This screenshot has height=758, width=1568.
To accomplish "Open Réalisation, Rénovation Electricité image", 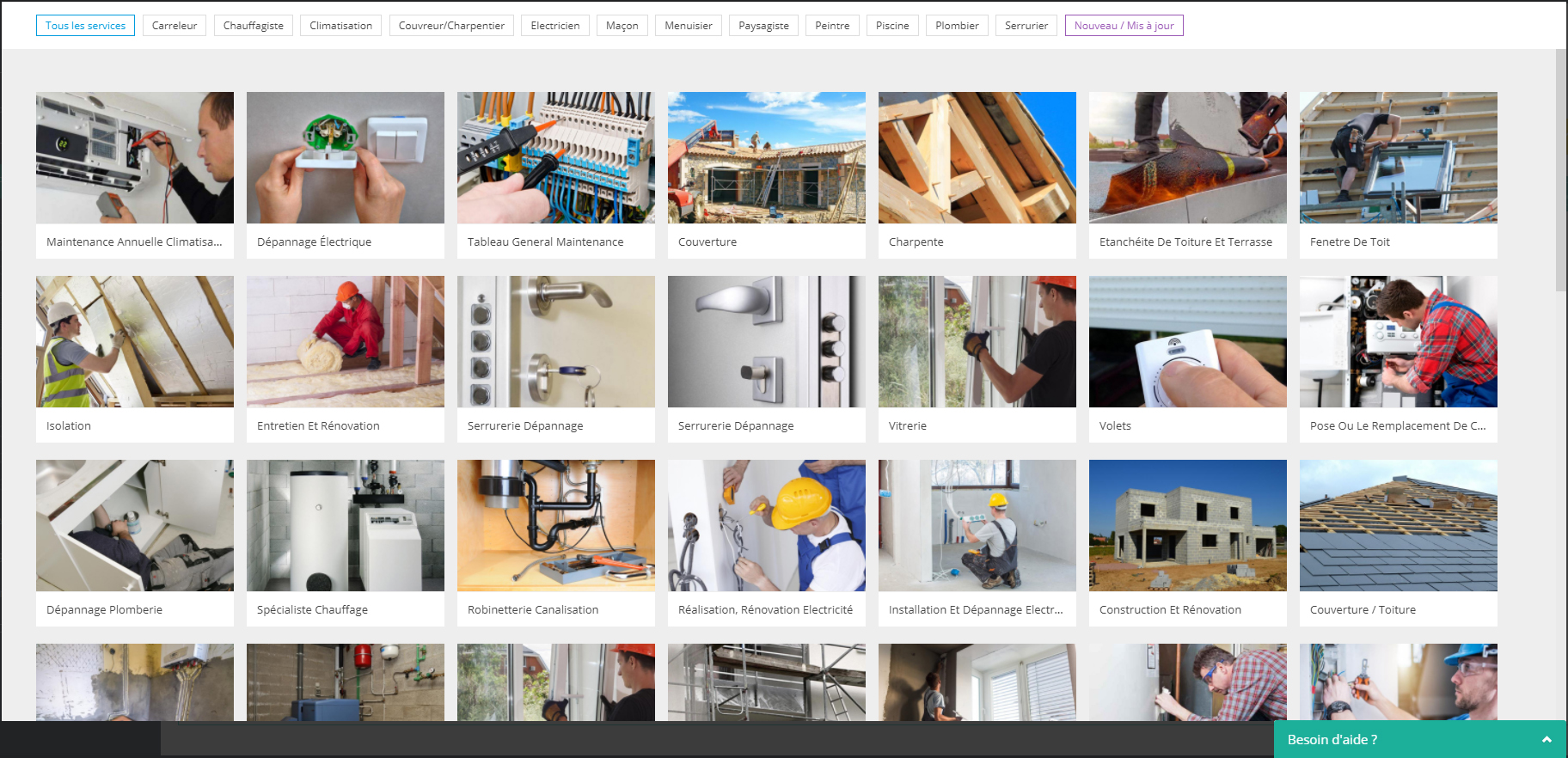I will pos(767,526).
